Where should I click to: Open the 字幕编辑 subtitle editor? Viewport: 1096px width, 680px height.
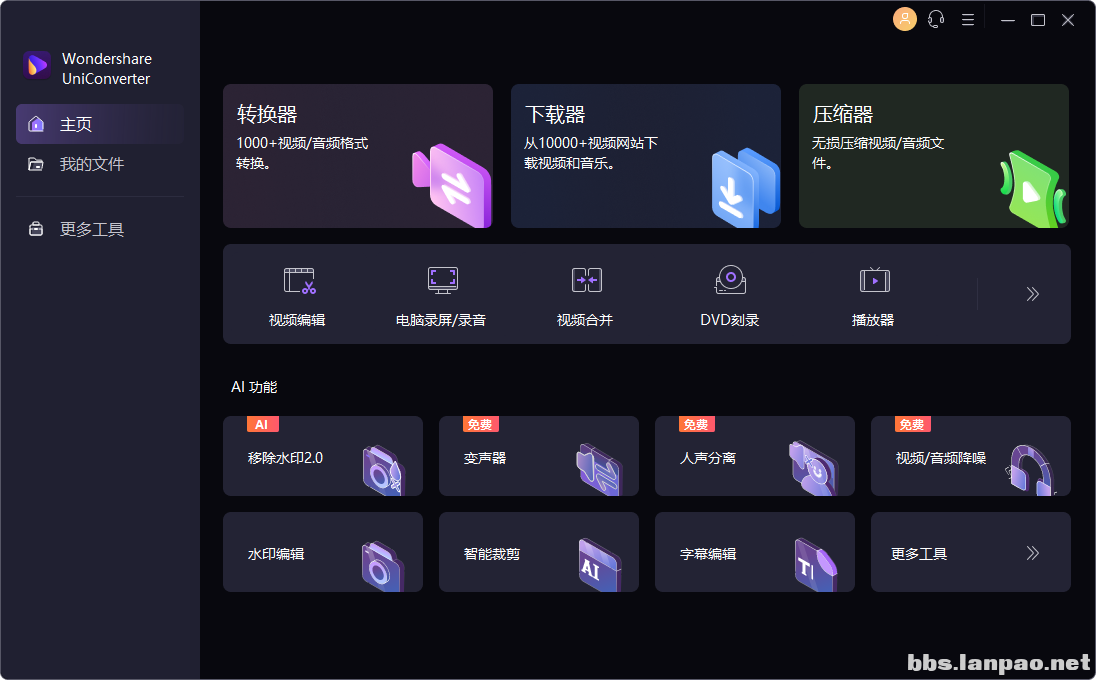pos(754,553)
